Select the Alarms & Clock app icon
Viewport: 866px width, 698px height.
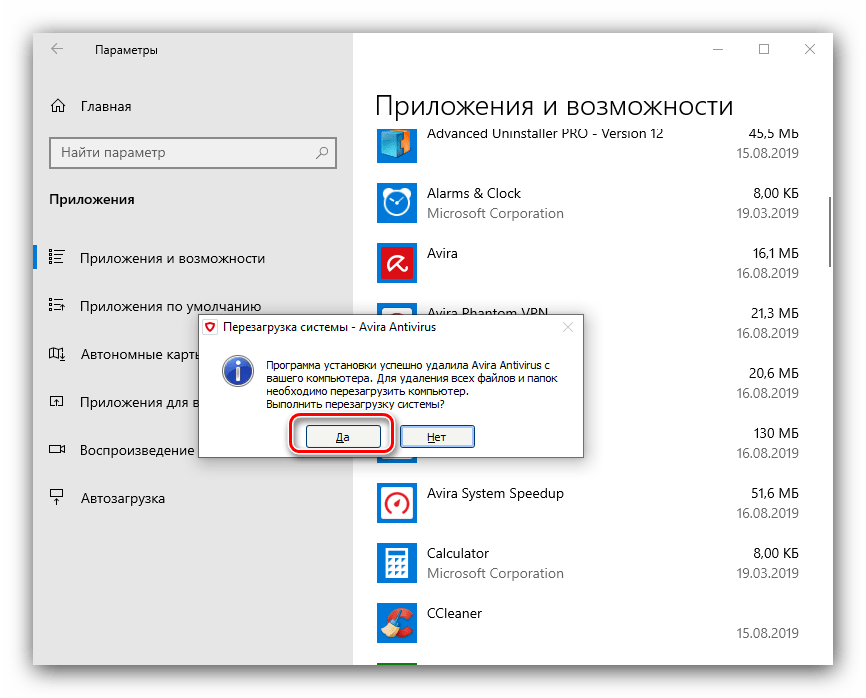tap(396, 203)
